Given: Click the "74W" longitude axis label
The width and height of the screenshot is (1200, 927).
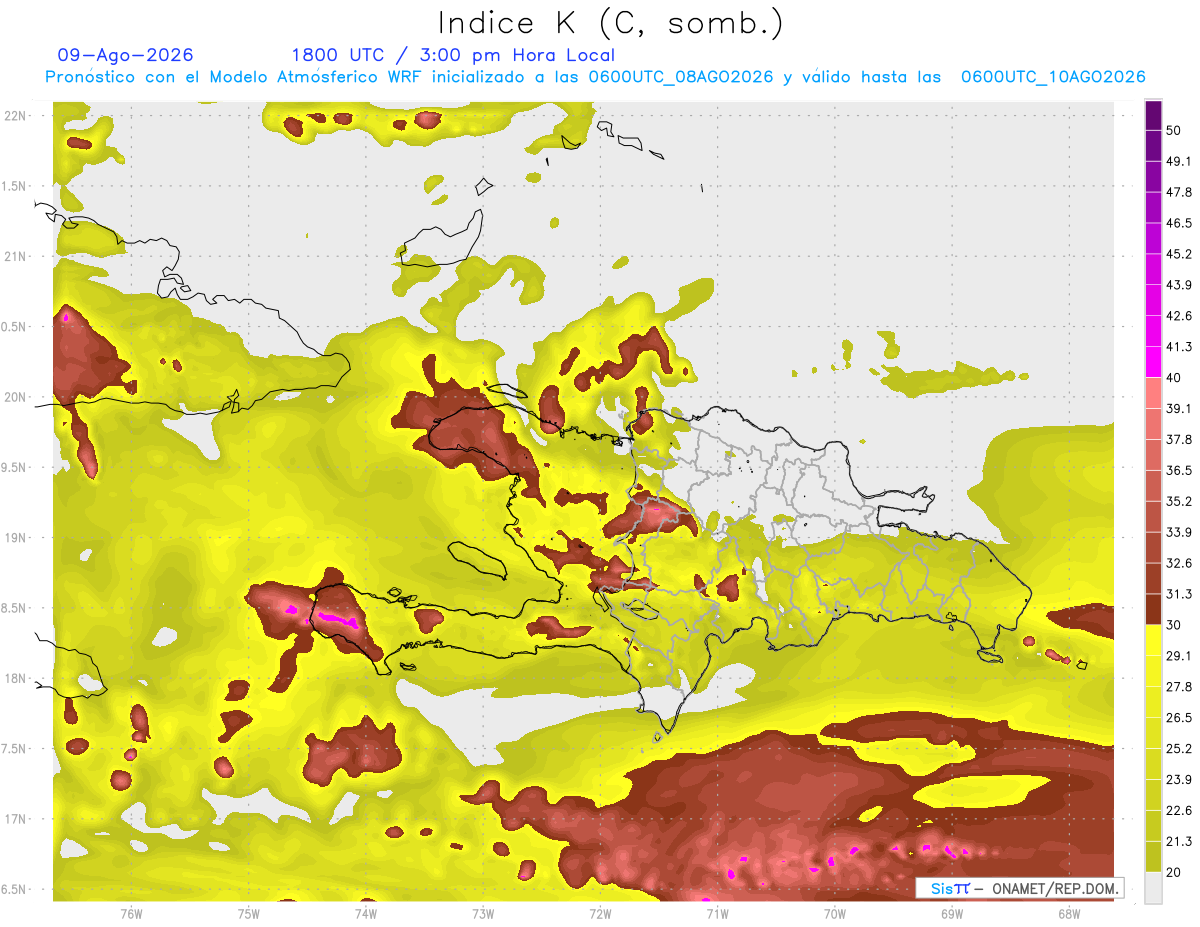Looking at the screenshot, I should click(366, 914).
